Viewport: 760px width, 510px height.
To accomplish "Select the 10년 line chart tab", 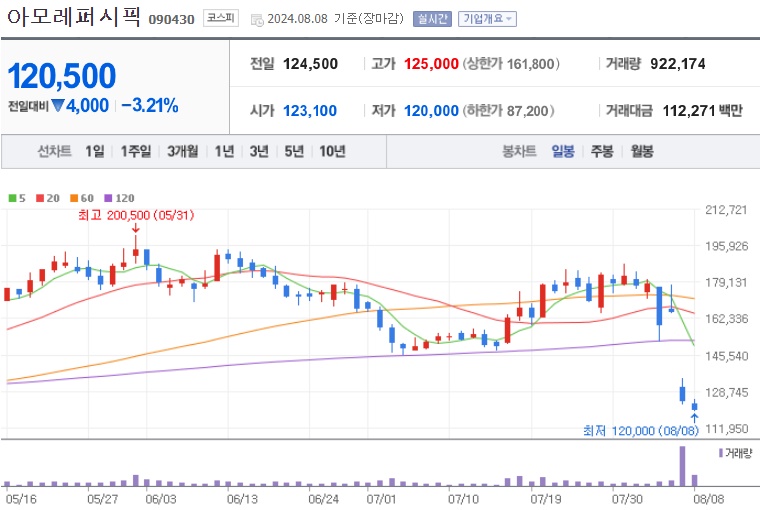I will tap(332, 151).
